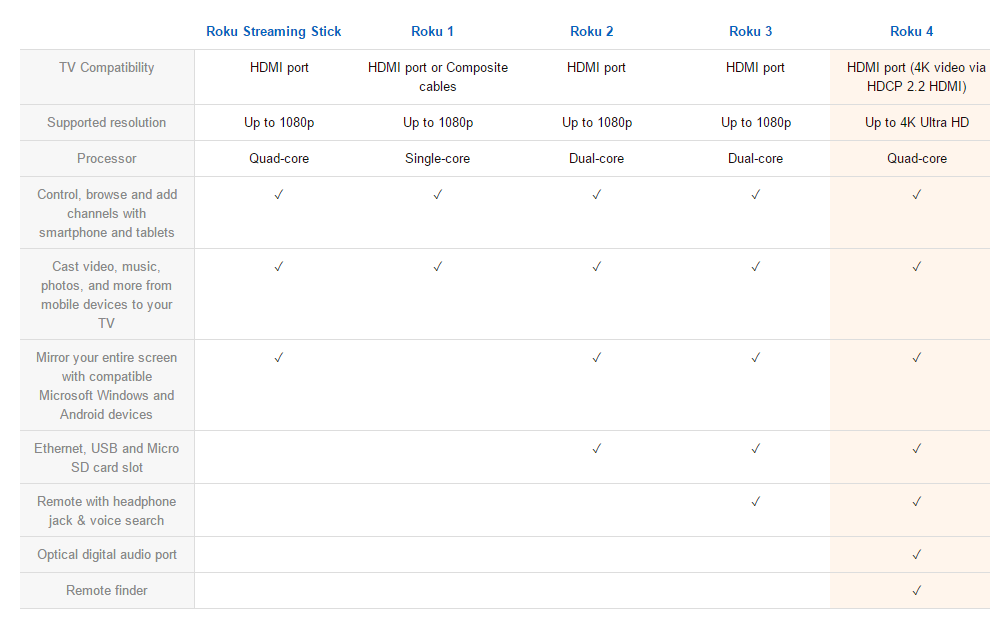Select Roku 4 checkmark for smartphone control

pos(916,194)
